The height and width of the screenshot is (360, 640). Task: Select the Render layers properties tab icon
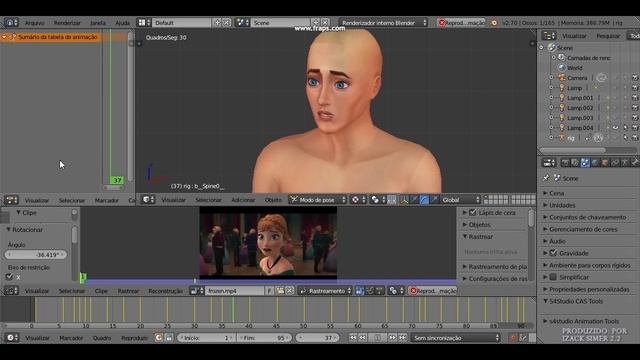[575, 163]
